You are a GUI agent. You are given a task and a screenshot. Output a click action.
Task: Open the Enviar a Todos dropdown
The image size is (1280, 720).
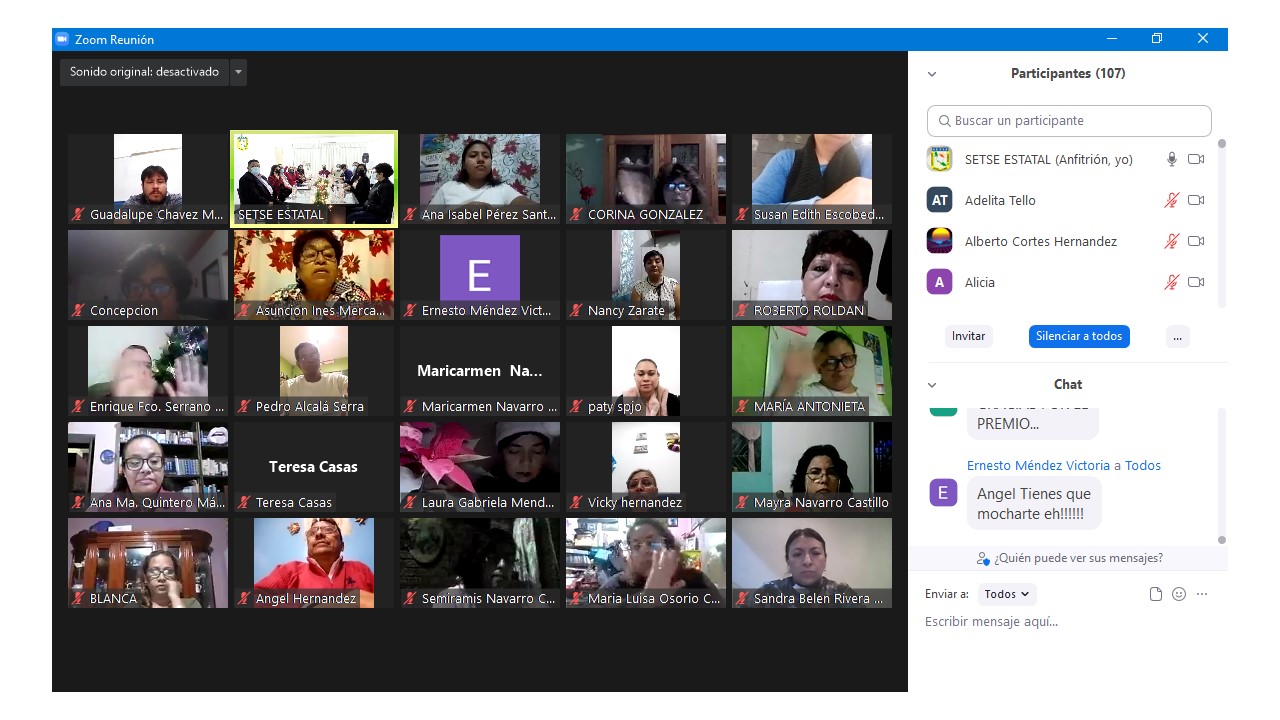tap(1007, 594)
